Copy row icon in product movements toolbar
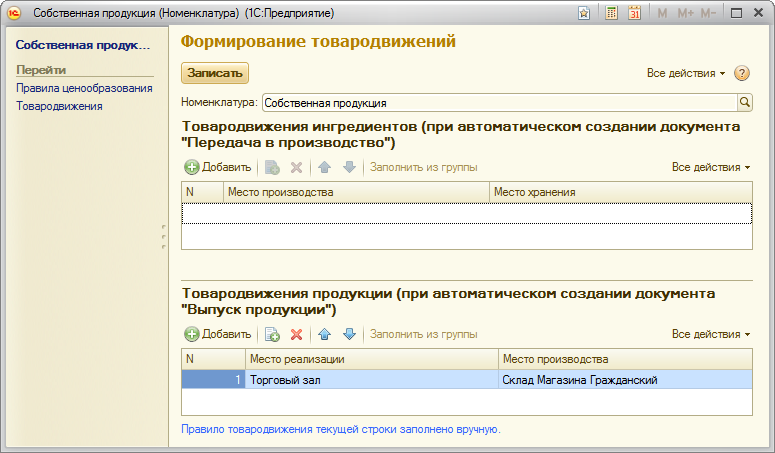Image resolution: width=775 pixels, height=453 pixels. pyautogui.click(x=272, y=334)
